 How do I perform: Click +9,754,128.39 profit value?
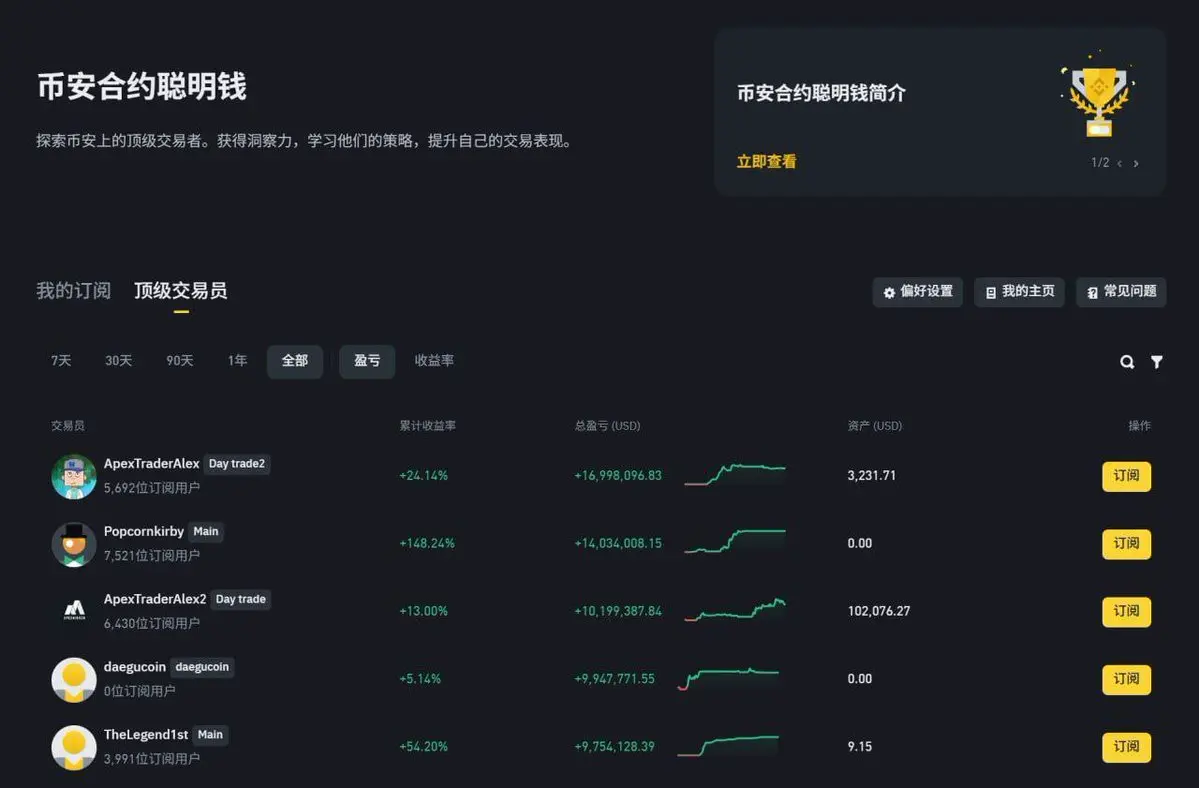coord(615,746)
